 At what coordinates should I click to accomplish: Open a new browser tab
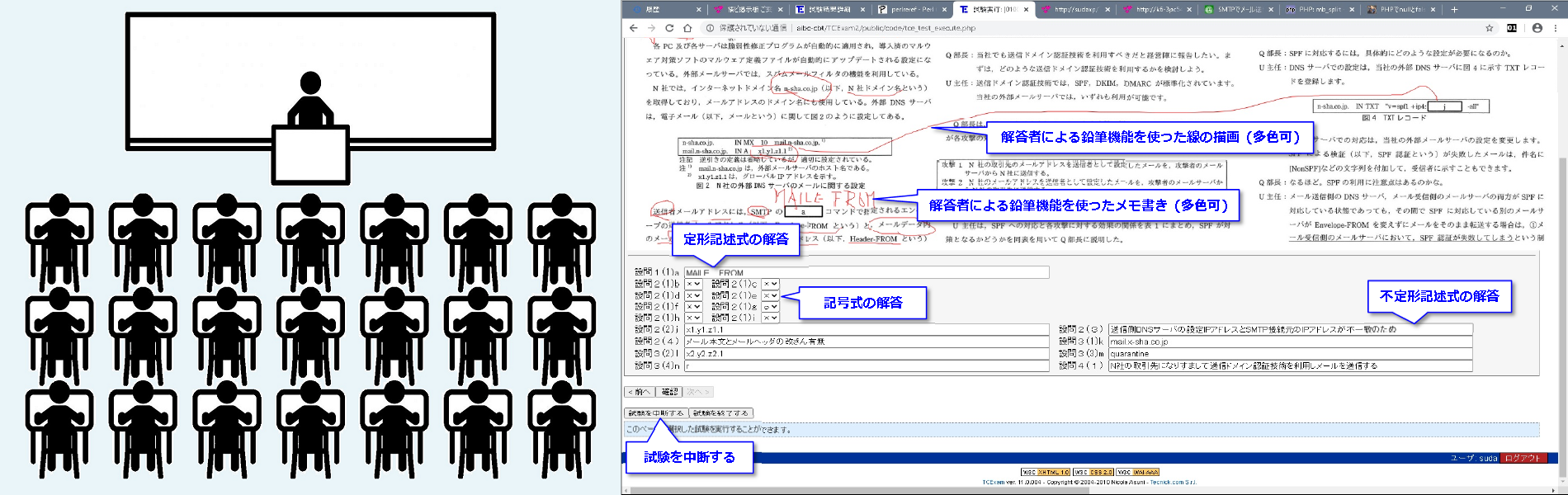1454,10
